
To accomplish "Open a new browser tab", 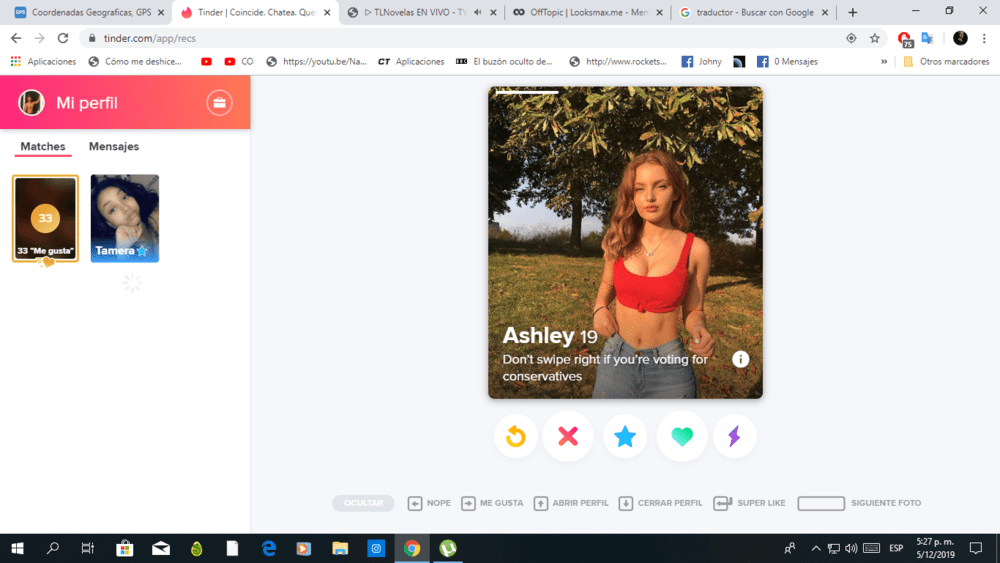I will (853, 12).
